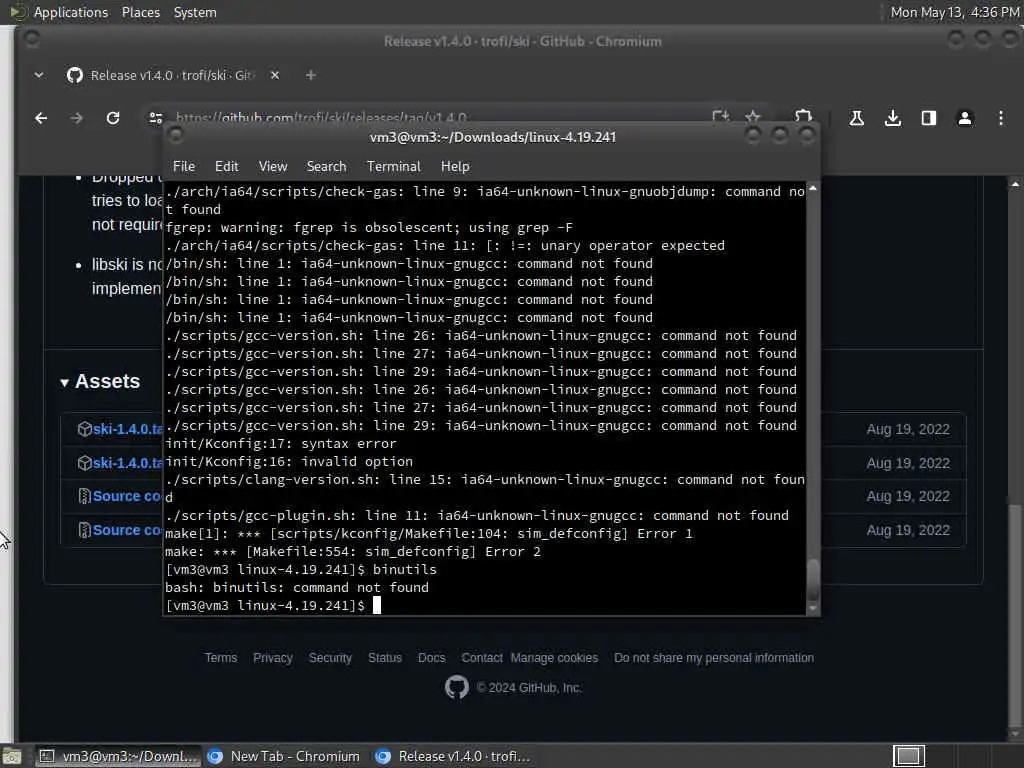Go back in Chromium browser
Screen dimensions: 1024x768
pos(41,118)
